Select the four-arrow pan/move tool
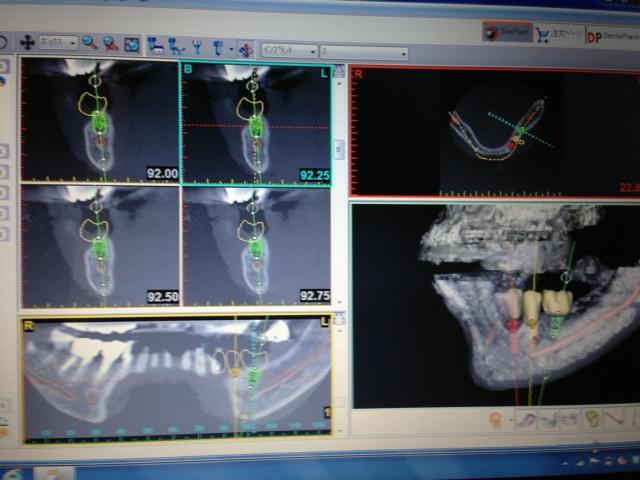This screenshot has height=480, width=640. coord(27,42)
